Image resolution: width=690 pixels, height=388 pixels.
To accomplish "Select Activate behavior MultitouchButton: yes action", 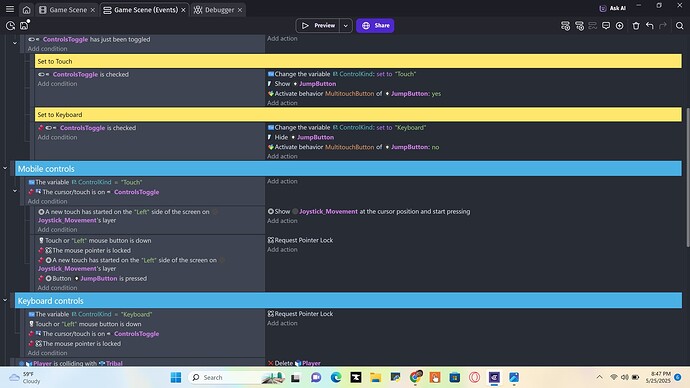I will [x=354, y=93].
